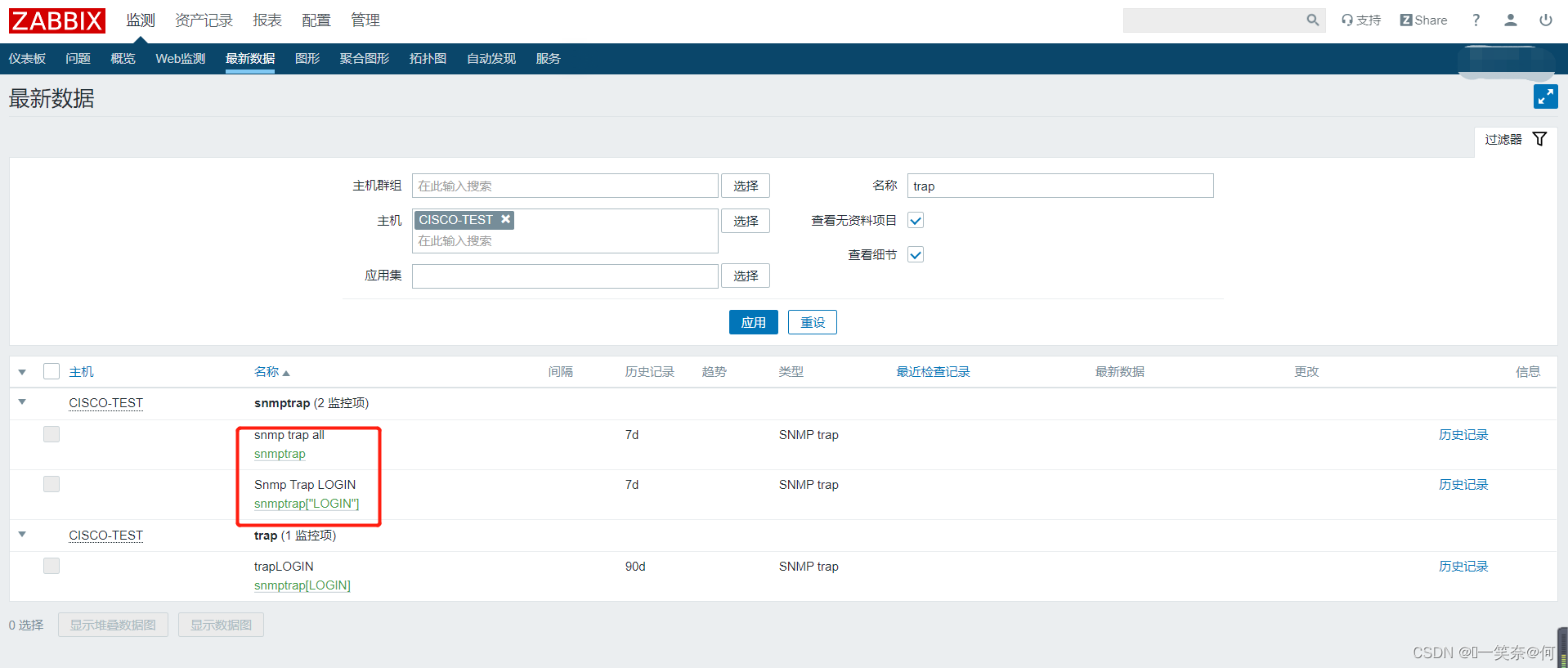
Task: Open 历史记录 for Snmp Trap LOGIN
Action: (x=1463, y=485)
